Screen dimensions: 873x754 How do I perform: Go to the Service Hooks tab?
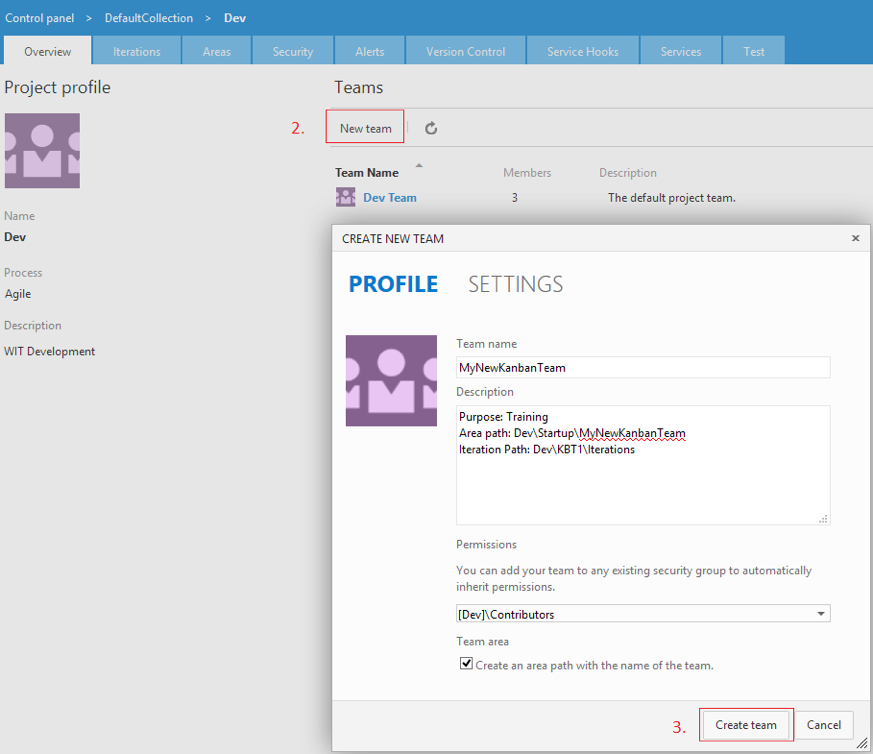pos(582,51)
